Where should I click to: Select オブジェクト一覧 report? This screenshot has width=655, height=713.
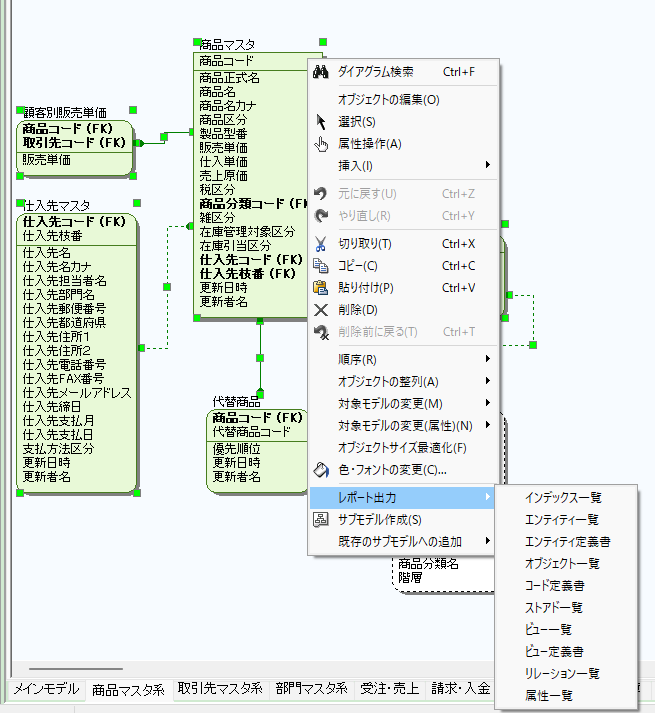coord(566,563)
